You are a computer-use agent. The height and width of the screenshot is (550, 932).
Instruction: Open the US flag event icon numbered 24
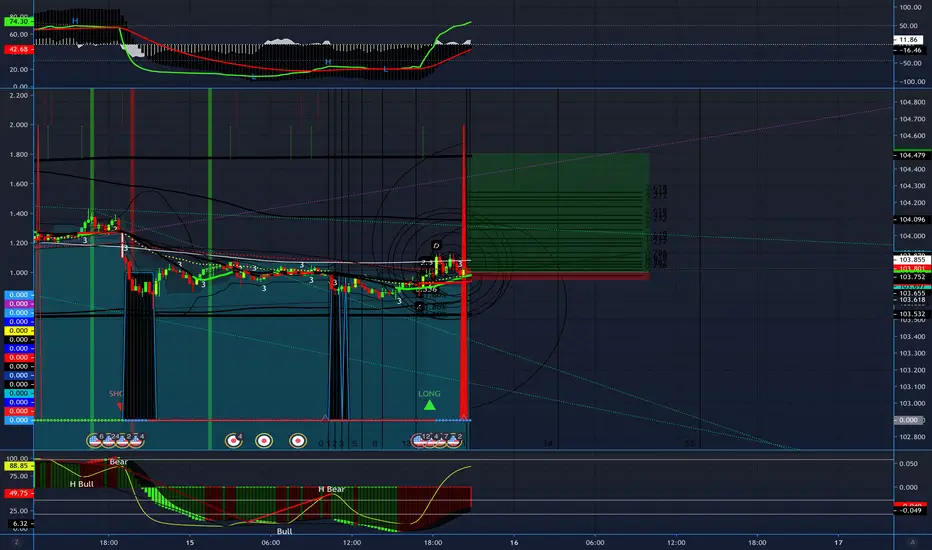click(109, 440)
